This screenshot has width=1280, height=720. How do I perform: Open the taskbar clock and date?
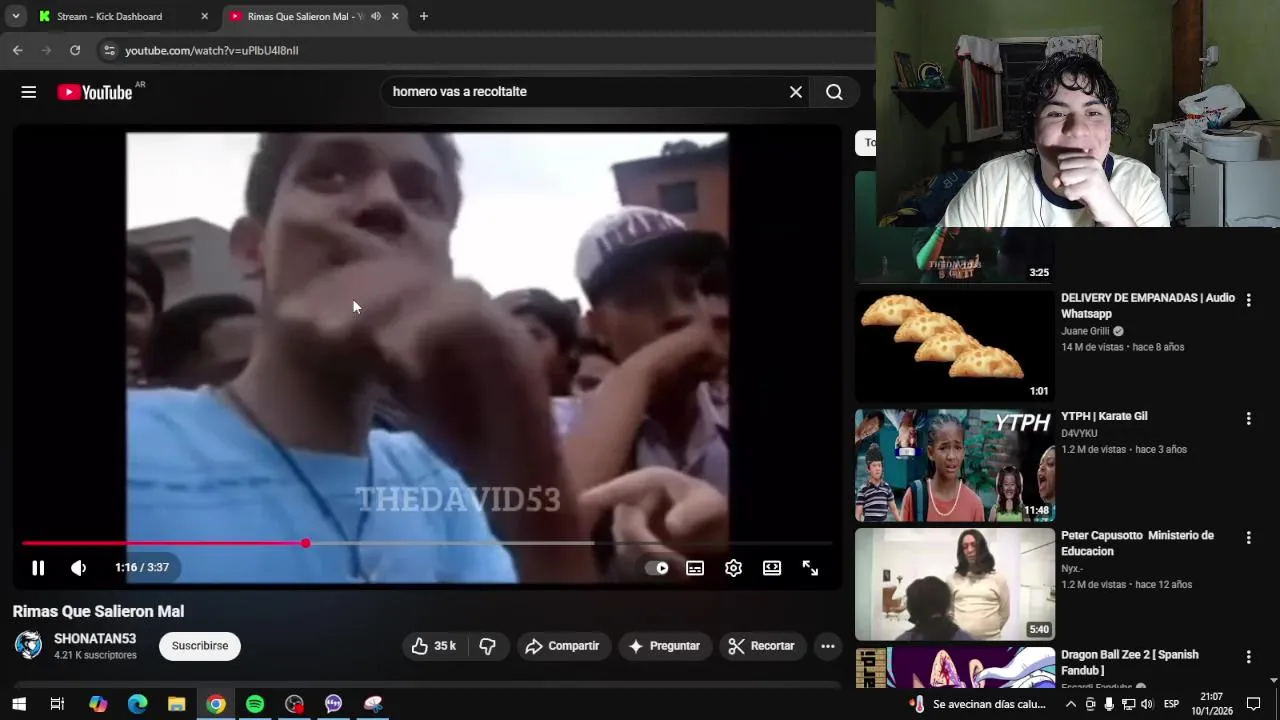point(1212,704)
